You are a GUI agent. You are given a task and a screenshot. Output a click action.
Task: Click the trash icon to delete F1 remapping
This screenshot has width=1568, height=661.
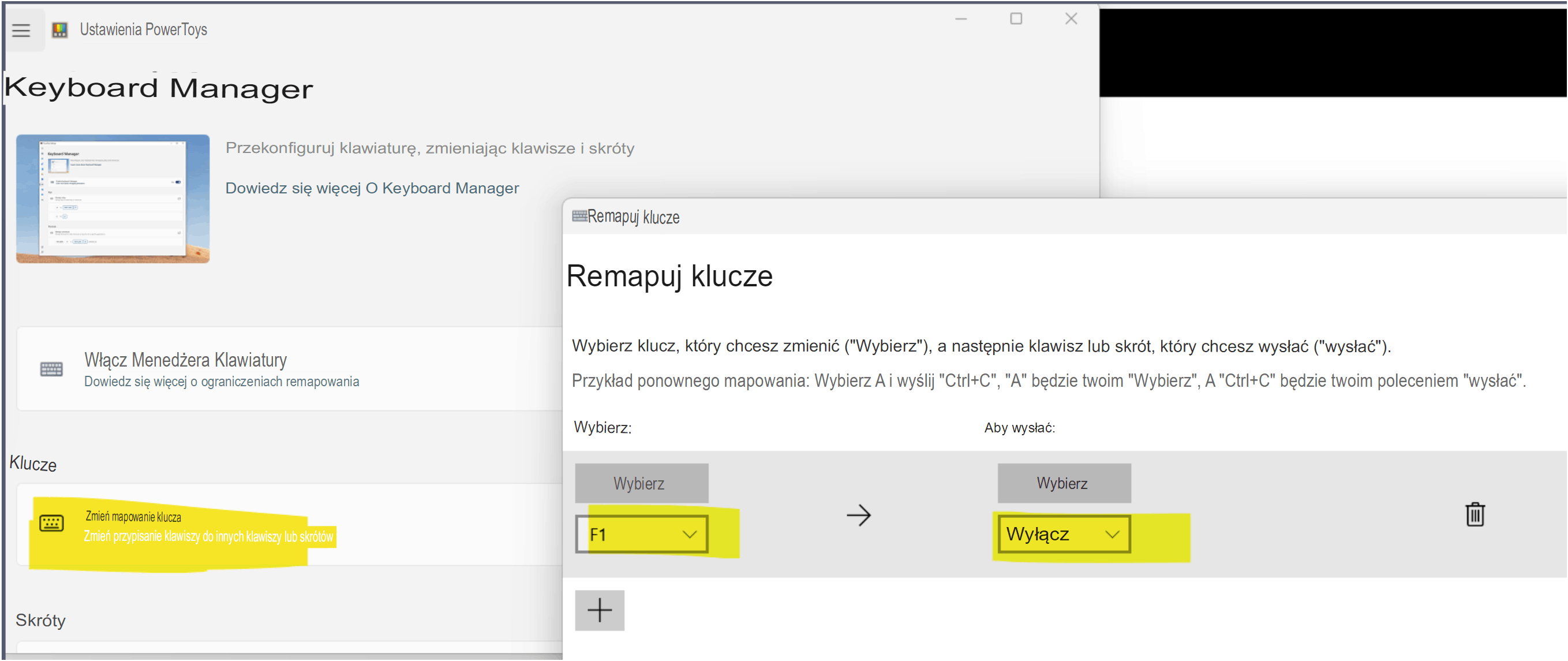pos(1475,514)
